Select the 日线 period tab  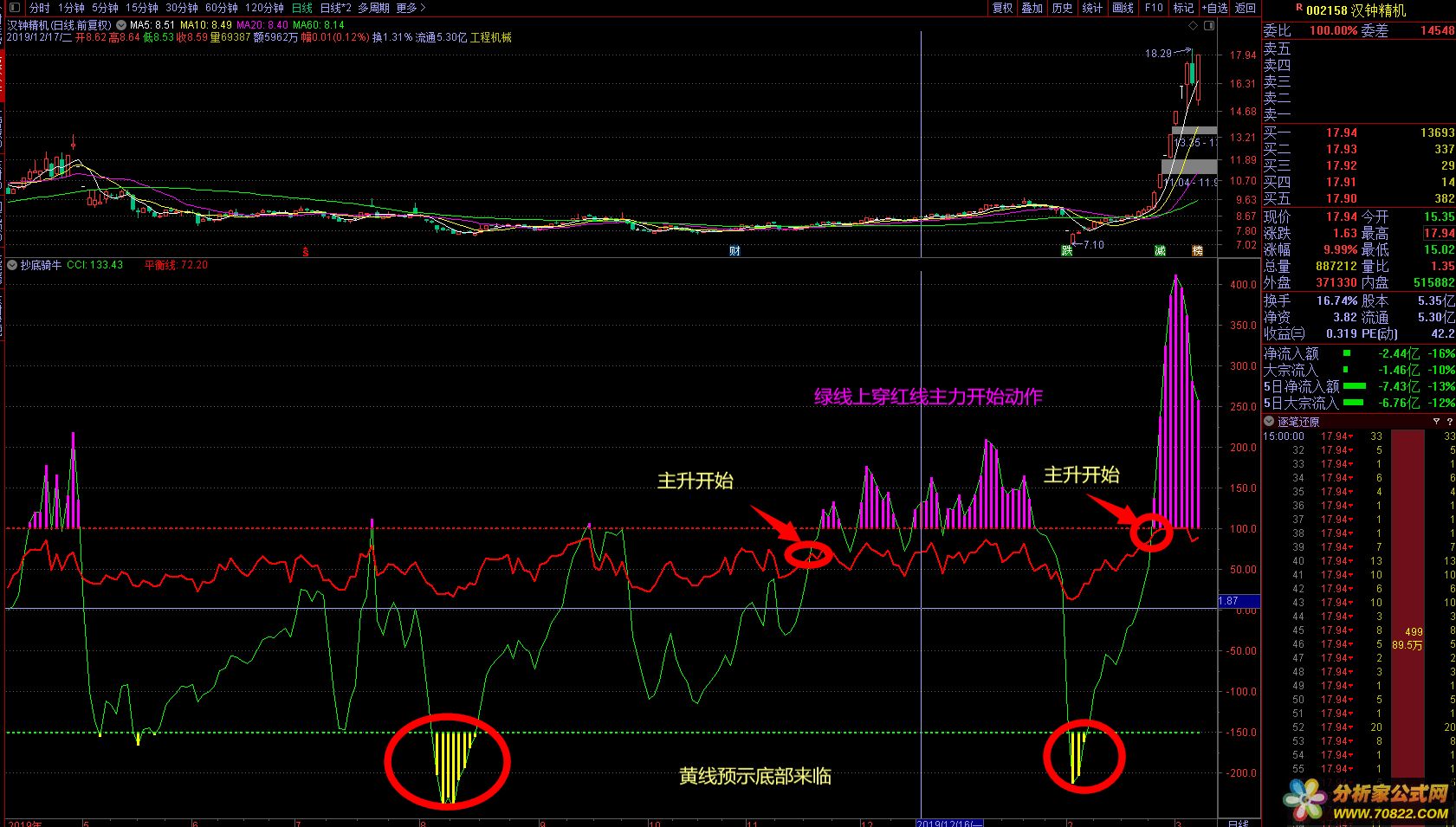coord(301,8)
